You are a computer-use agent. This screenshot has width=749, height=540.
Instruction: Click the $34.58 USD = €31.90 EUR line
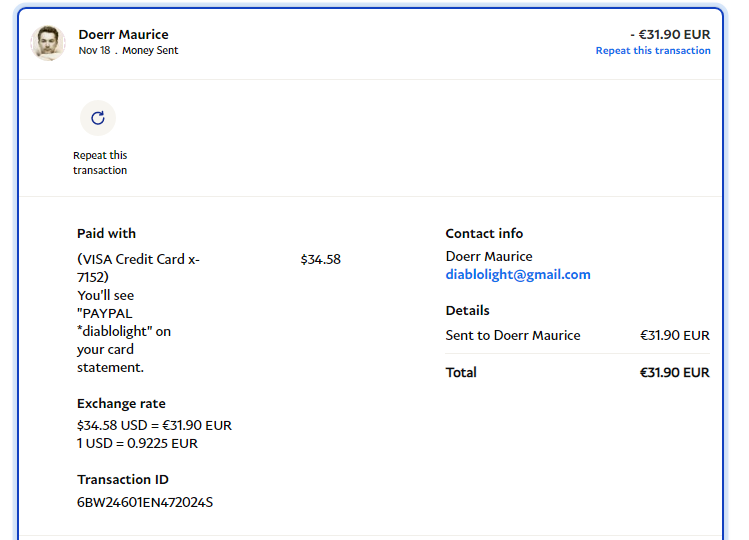[x=154, y=425]
